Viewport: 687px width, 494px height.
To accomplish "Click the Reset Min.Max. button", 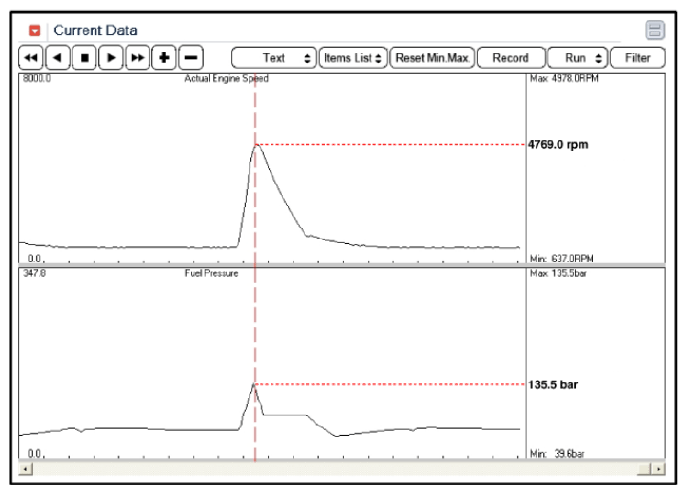I will (x=432, y=58).
